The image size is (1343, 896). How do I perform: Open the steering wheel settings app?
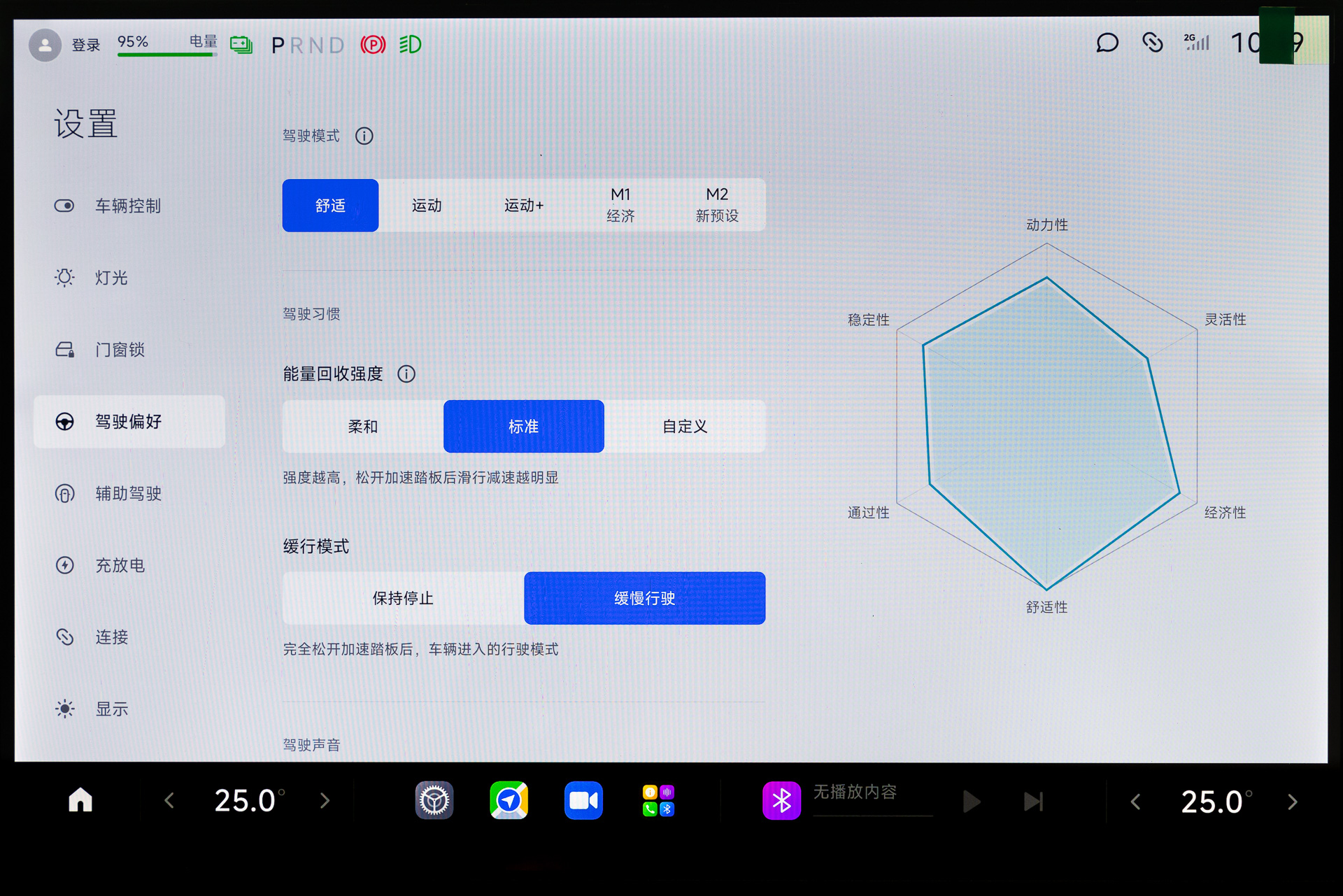coord(434,800)
